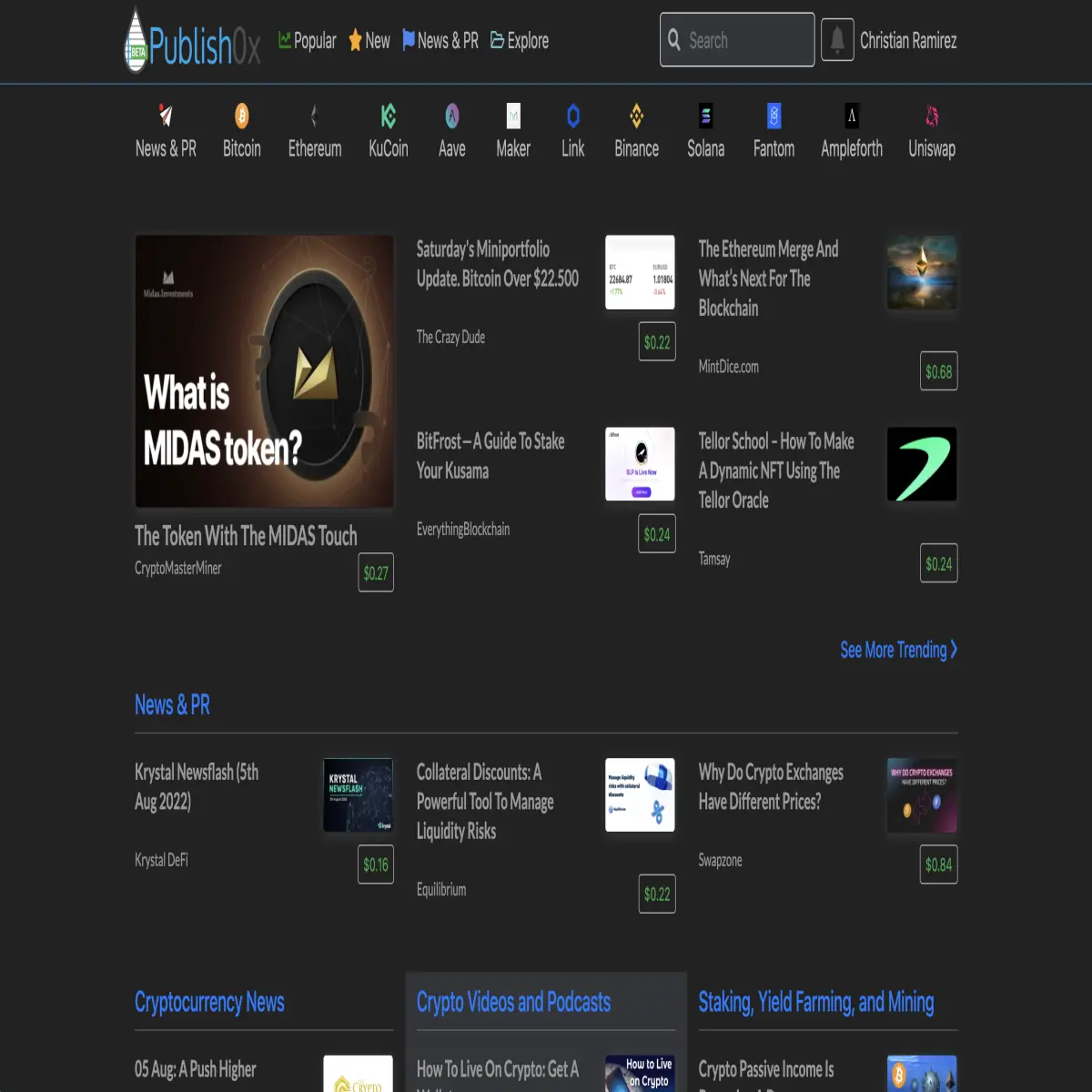Open BitFrost Guide To Stake Kusama article
Image resolution: width=1092 pixels, height=1092 pixels.
tap(490, 456)
